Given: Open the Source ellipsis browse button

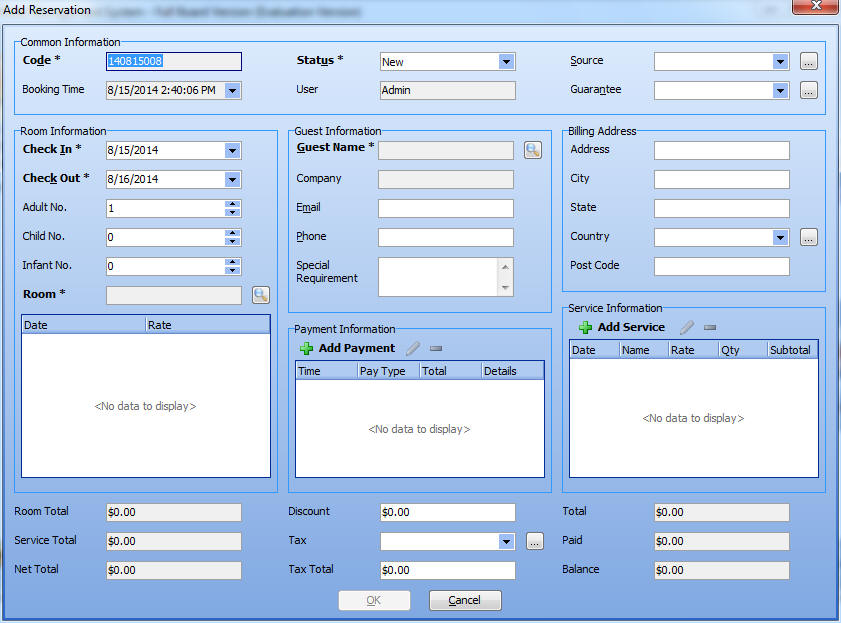Looking at the screenshot, I should click(x=809, y=61).
